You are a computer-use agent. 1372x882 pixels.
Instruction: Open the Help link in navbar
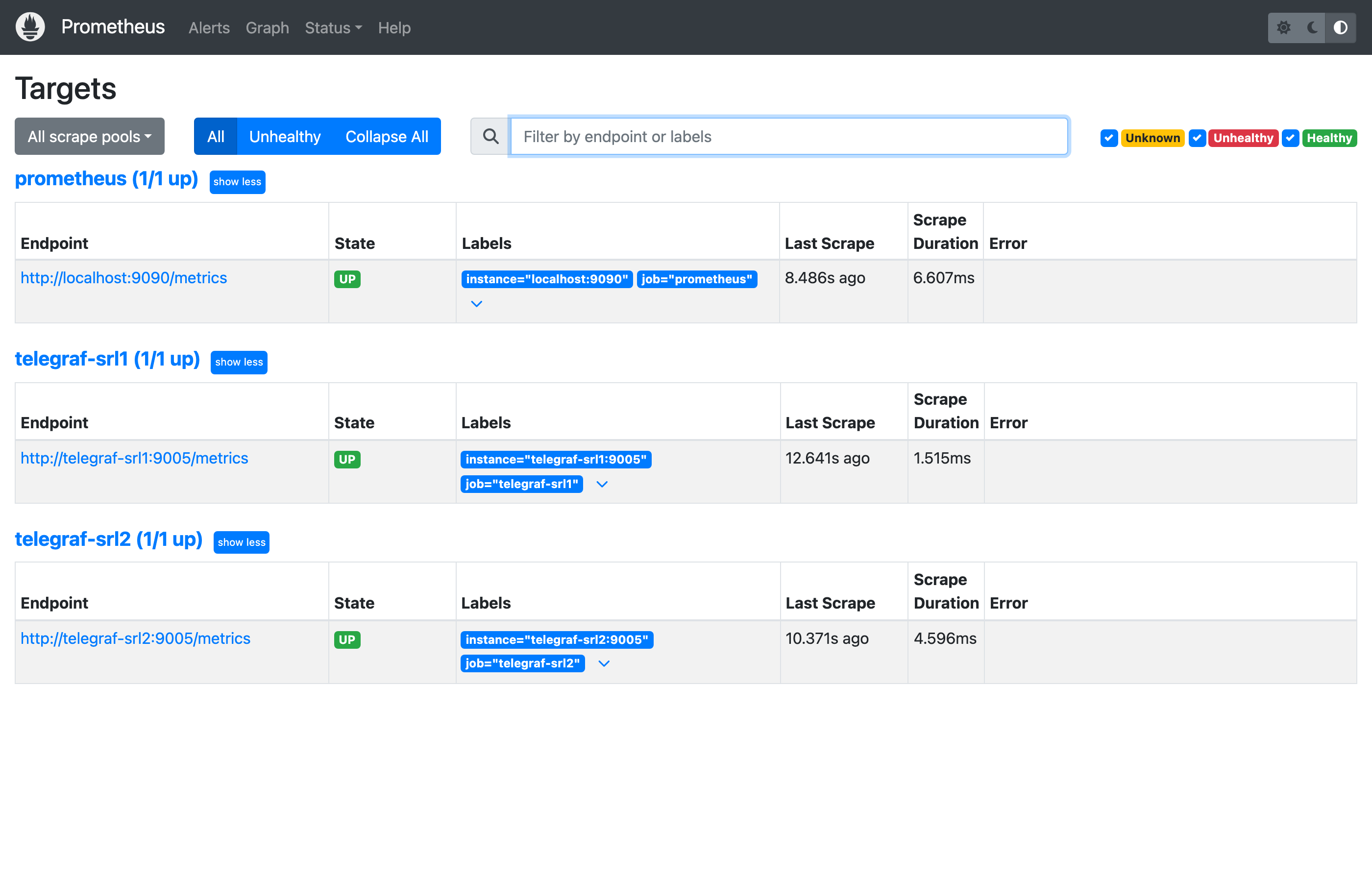[x=394, y=27]
